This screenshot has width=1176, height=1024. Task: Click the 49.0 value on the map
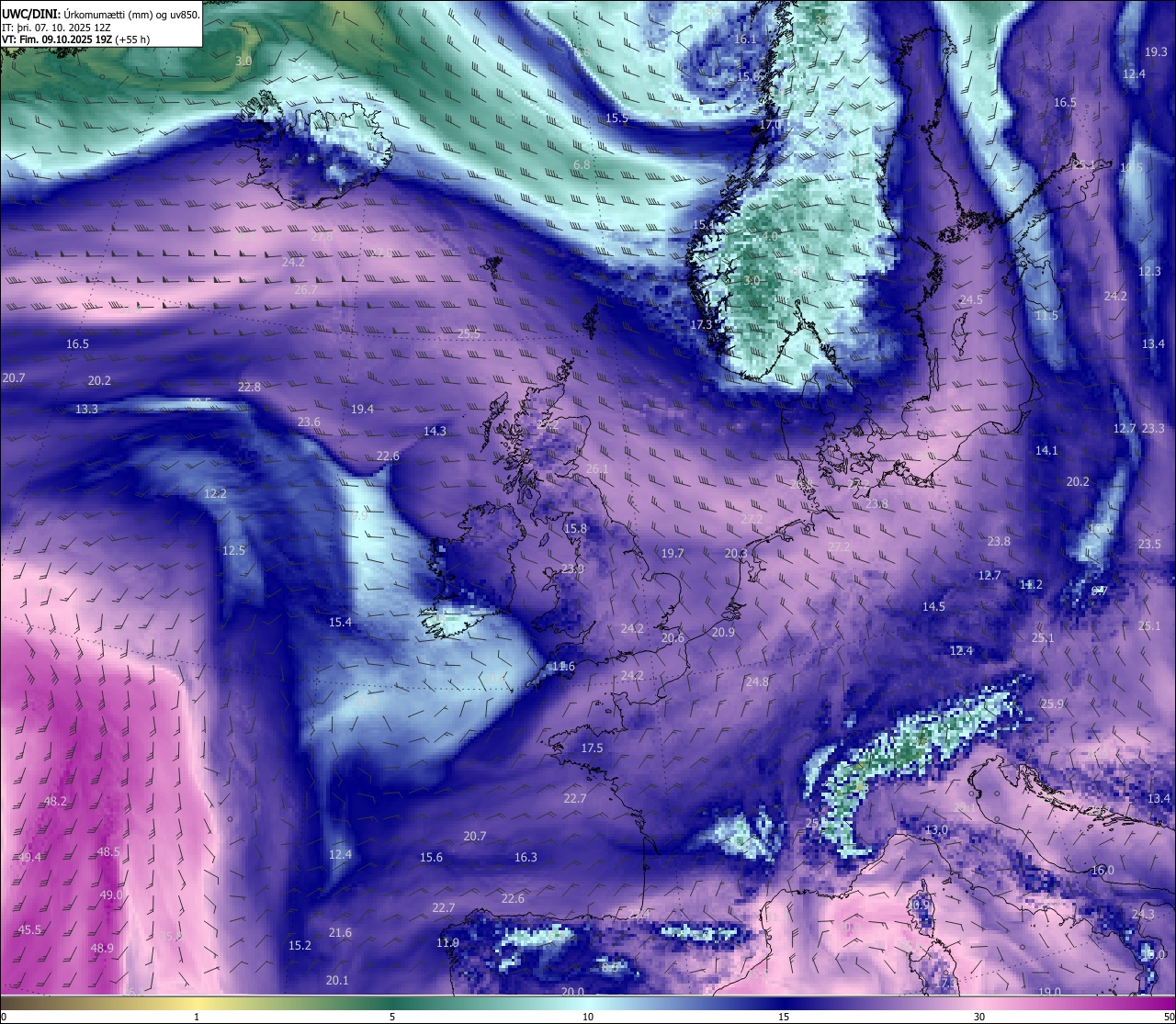pos(111,895)
